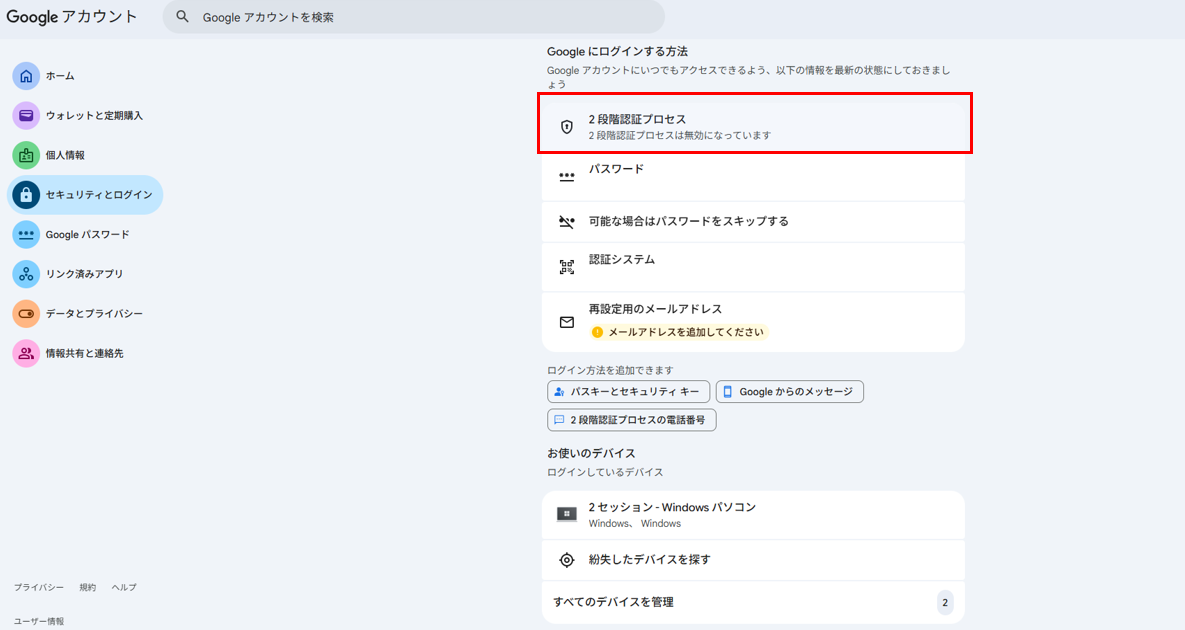Screen dimensions: 1185x630
Task: Click the recovery email envelope icon
Action: [x=567, y=323]
